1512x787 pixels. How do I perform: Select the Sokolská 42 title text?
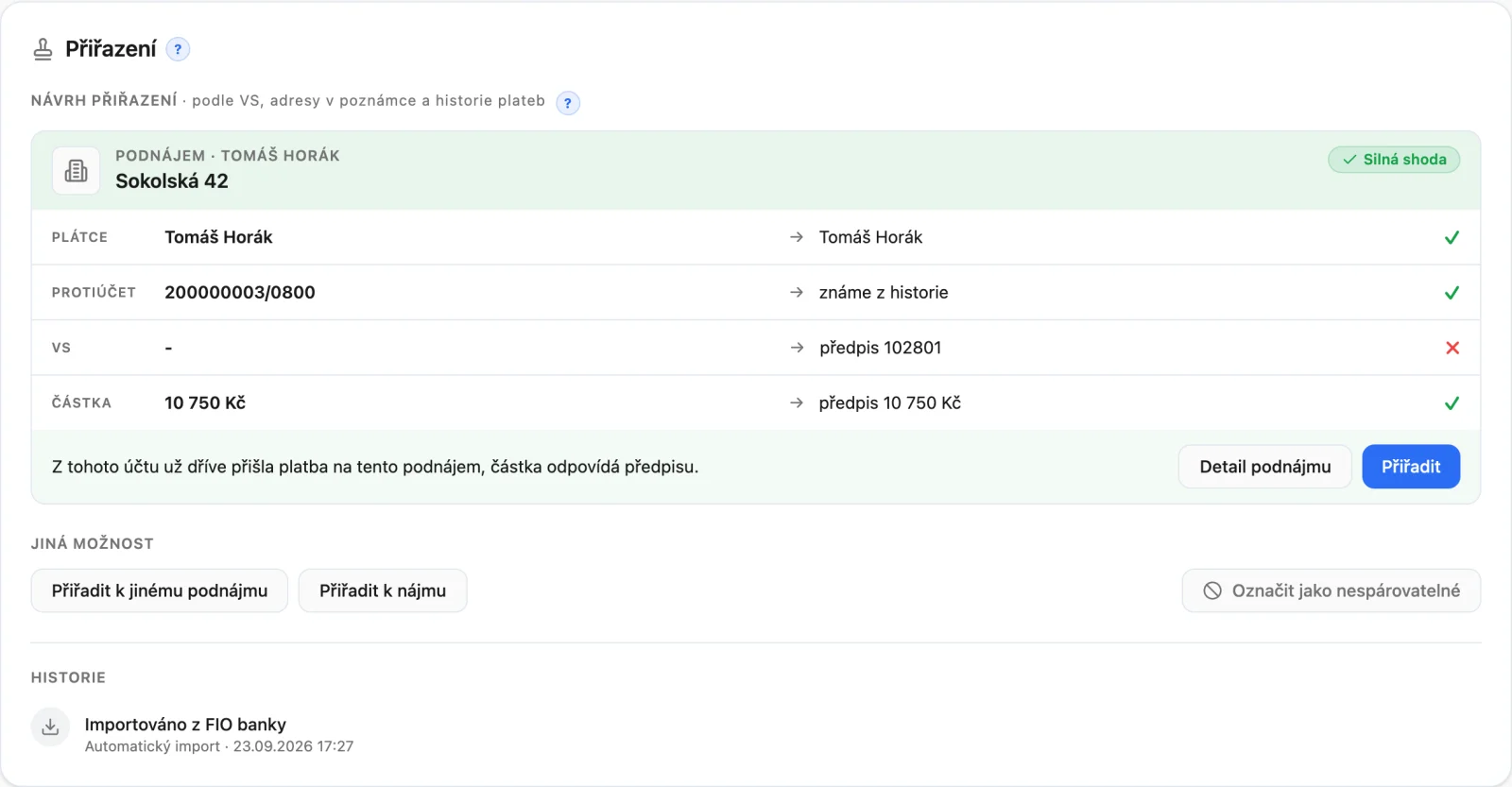click(172, 181)
